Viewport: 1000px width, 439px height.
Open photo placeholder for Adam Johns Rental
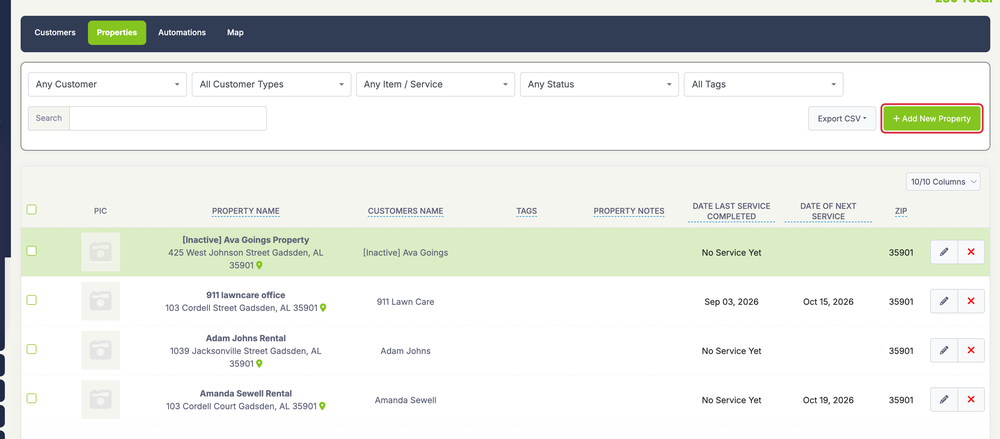point(100,350)
